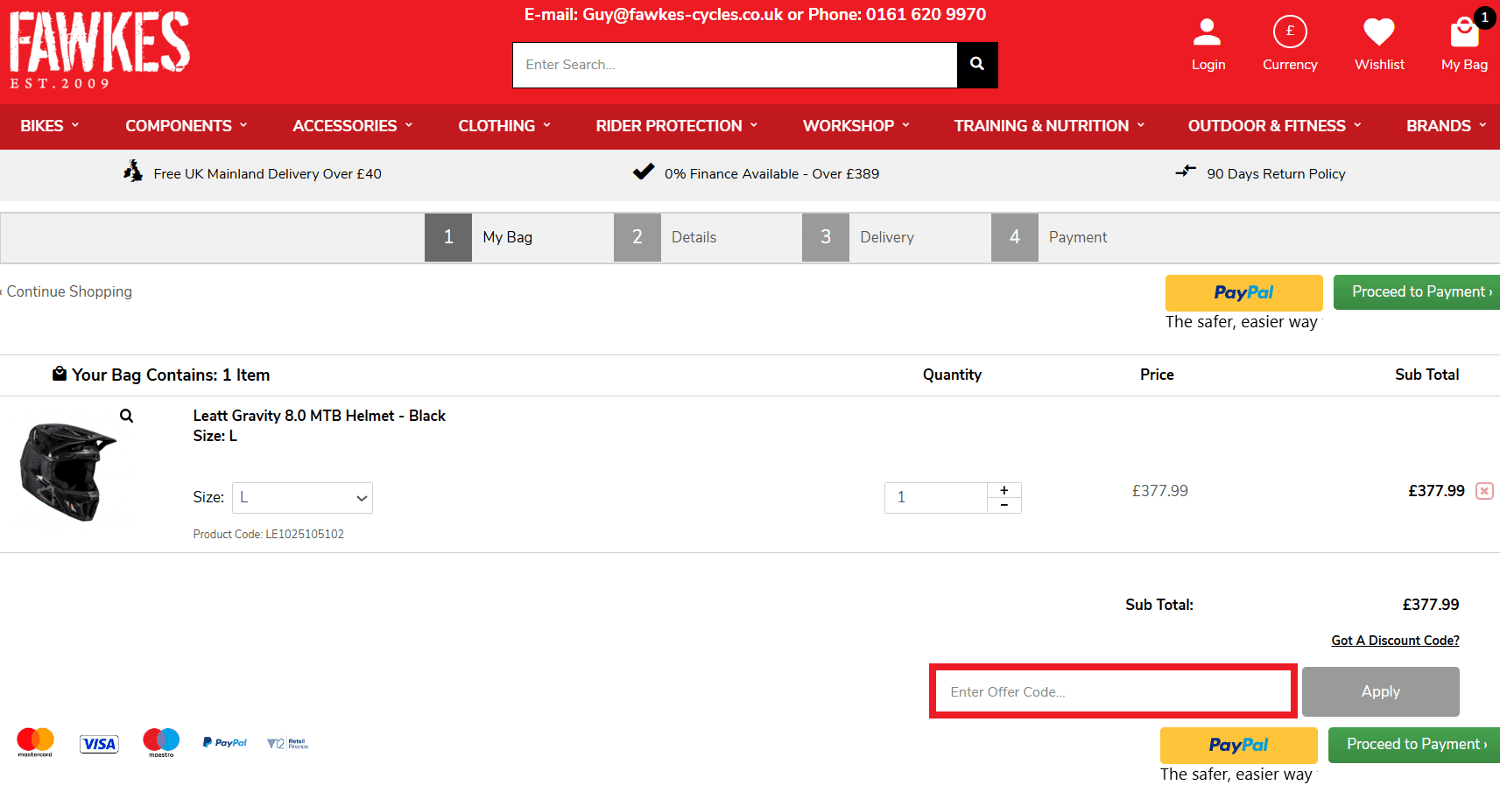
Task: Click top Proceed to Payment button
Action: [x=1417, y=292]
